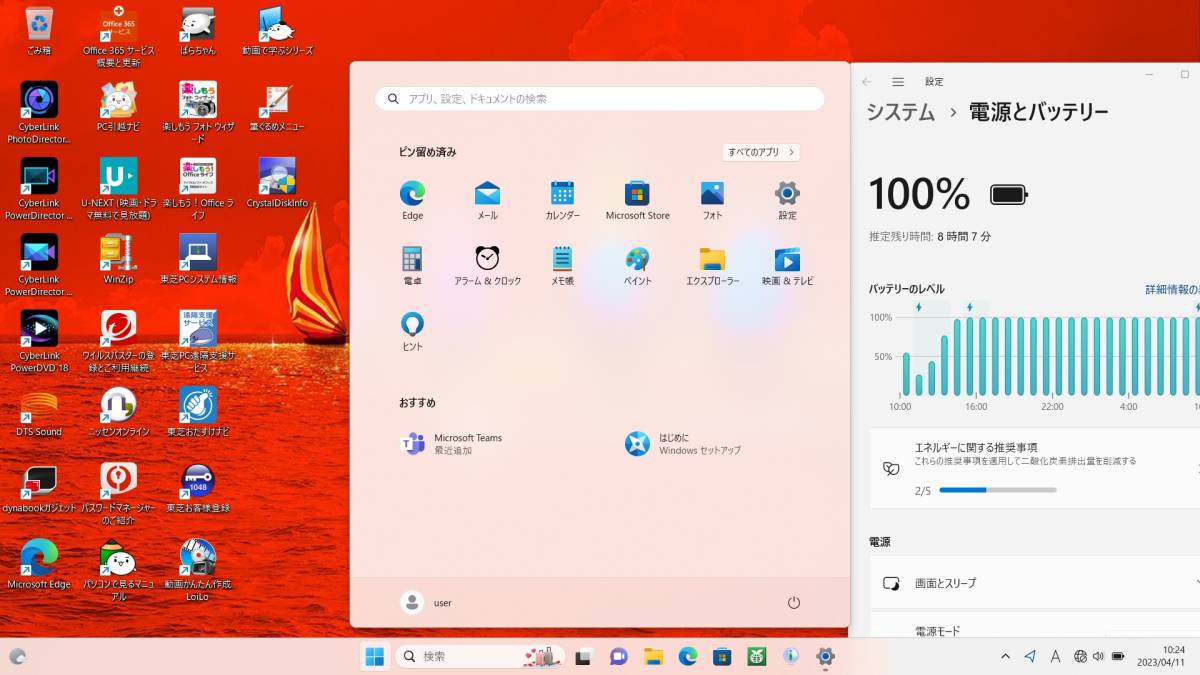Image resolution: width=1200 pixels, height=675 pixels.
Task: Click the Start menu search box
Action: tap(600, 99)
